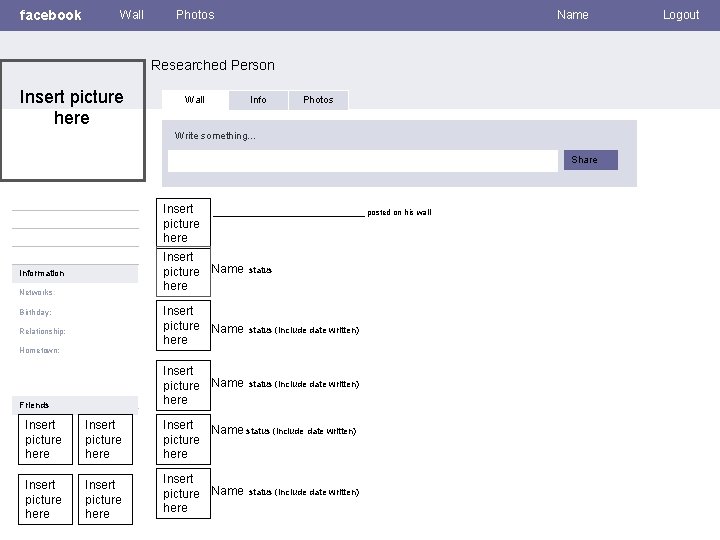The image size is (720, 540).
Task: Click the Write something text field
Action: (363, 161)
